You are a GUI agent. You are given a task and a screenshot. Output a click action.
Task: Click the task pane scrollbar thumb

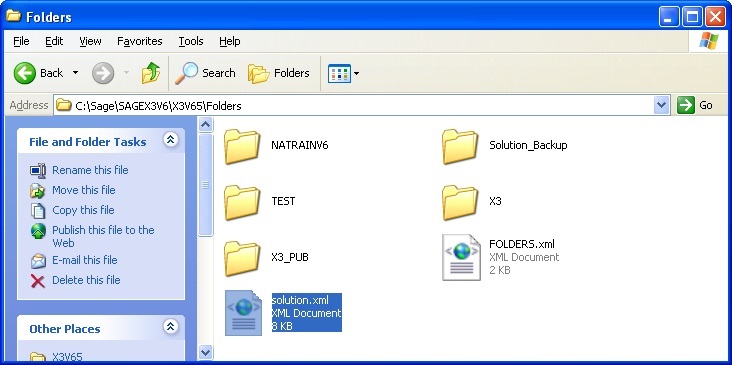pos(205,185)
